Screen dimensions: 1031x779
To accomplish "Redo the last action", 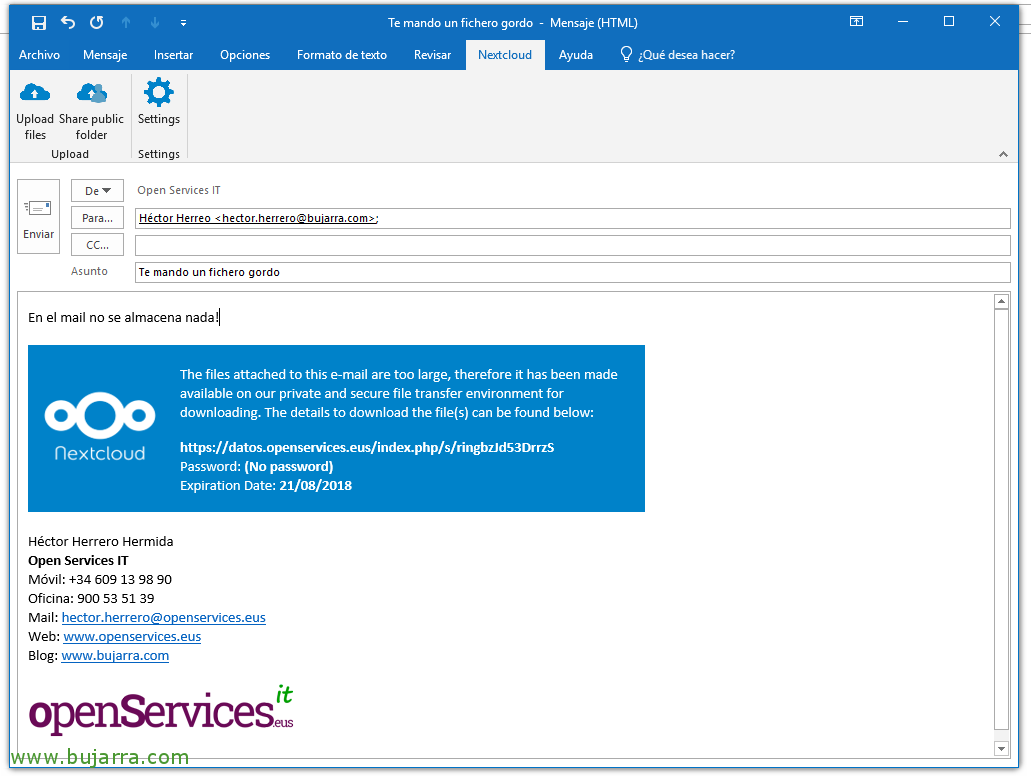I will click(97, 22).
